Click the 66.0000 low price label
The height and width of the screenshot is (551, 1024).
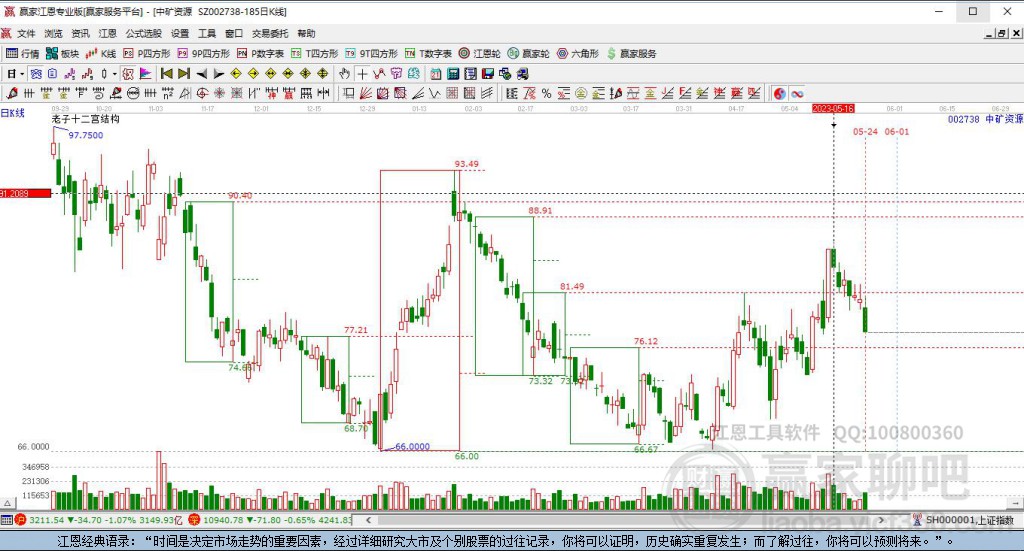click(x=413, y=447)
